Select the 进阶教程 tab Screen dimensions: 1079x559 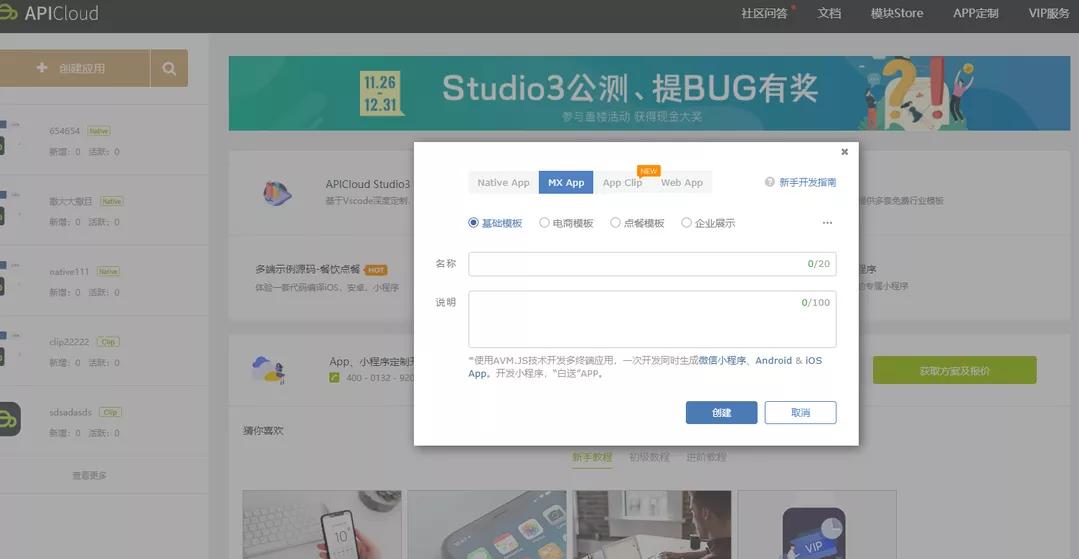tap(706, 456)
